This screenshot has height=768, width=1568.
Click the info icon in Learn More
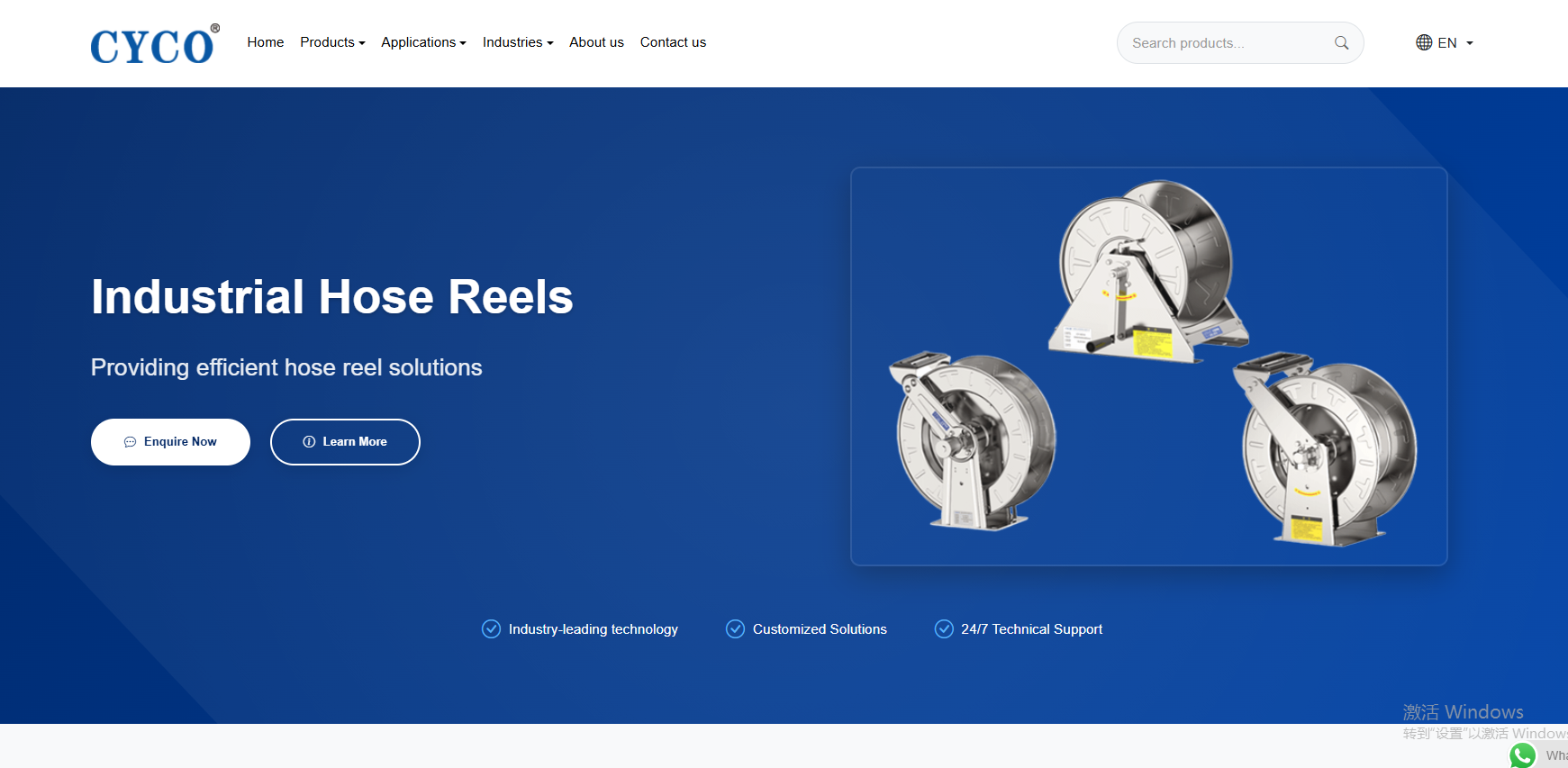pyautogui.click(x=309, y=442)
